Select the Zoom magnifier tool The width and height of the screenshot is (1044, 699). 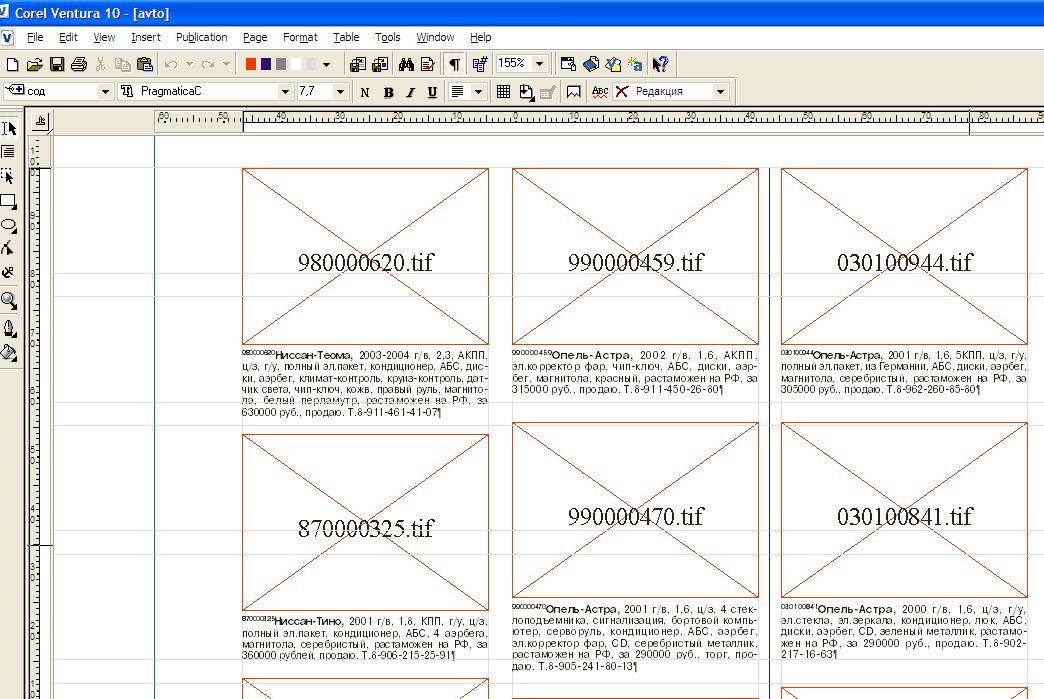tap(9, 301)
